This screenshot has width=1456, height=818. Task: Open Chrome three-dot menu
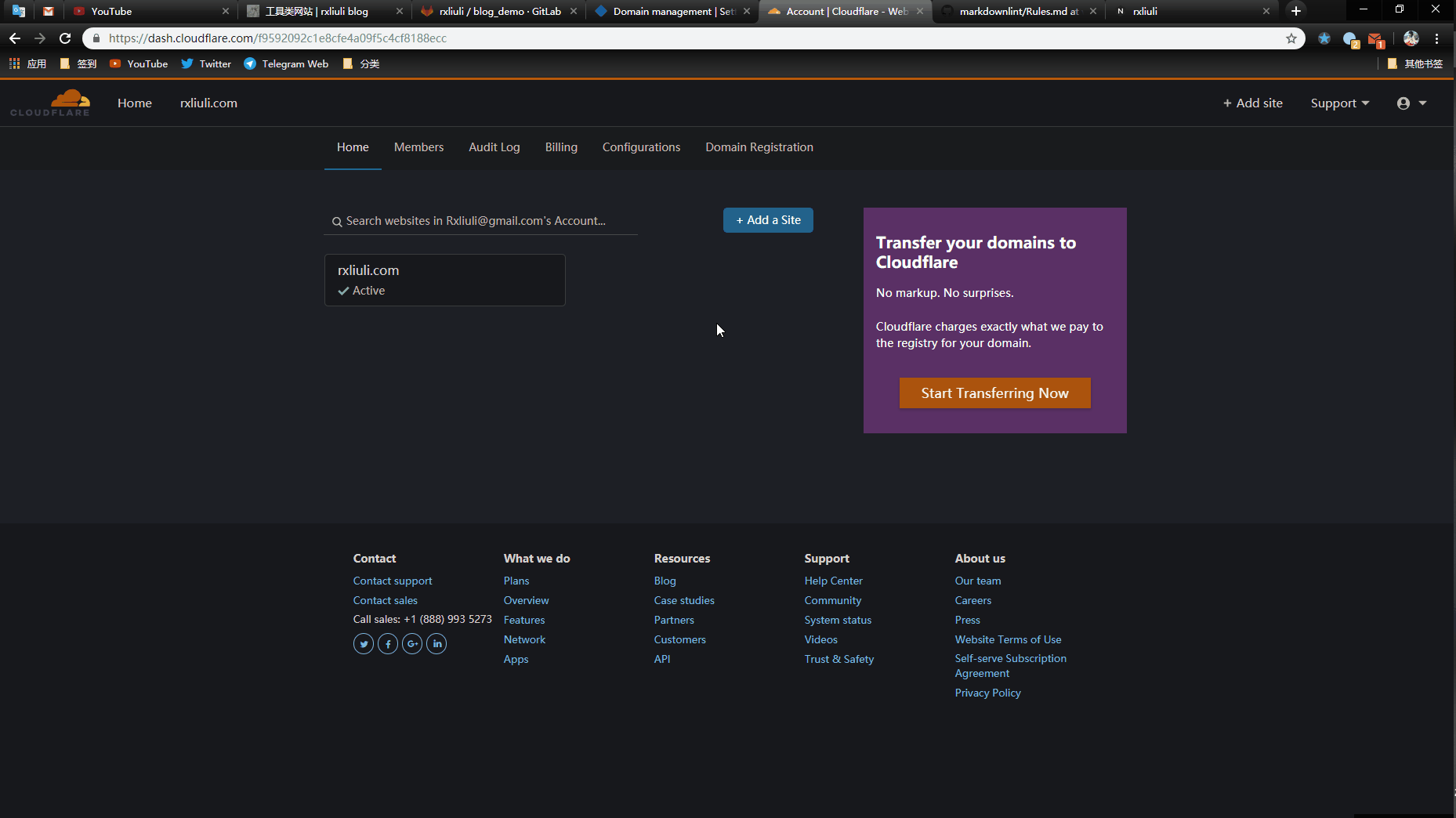pos(1437,38)
